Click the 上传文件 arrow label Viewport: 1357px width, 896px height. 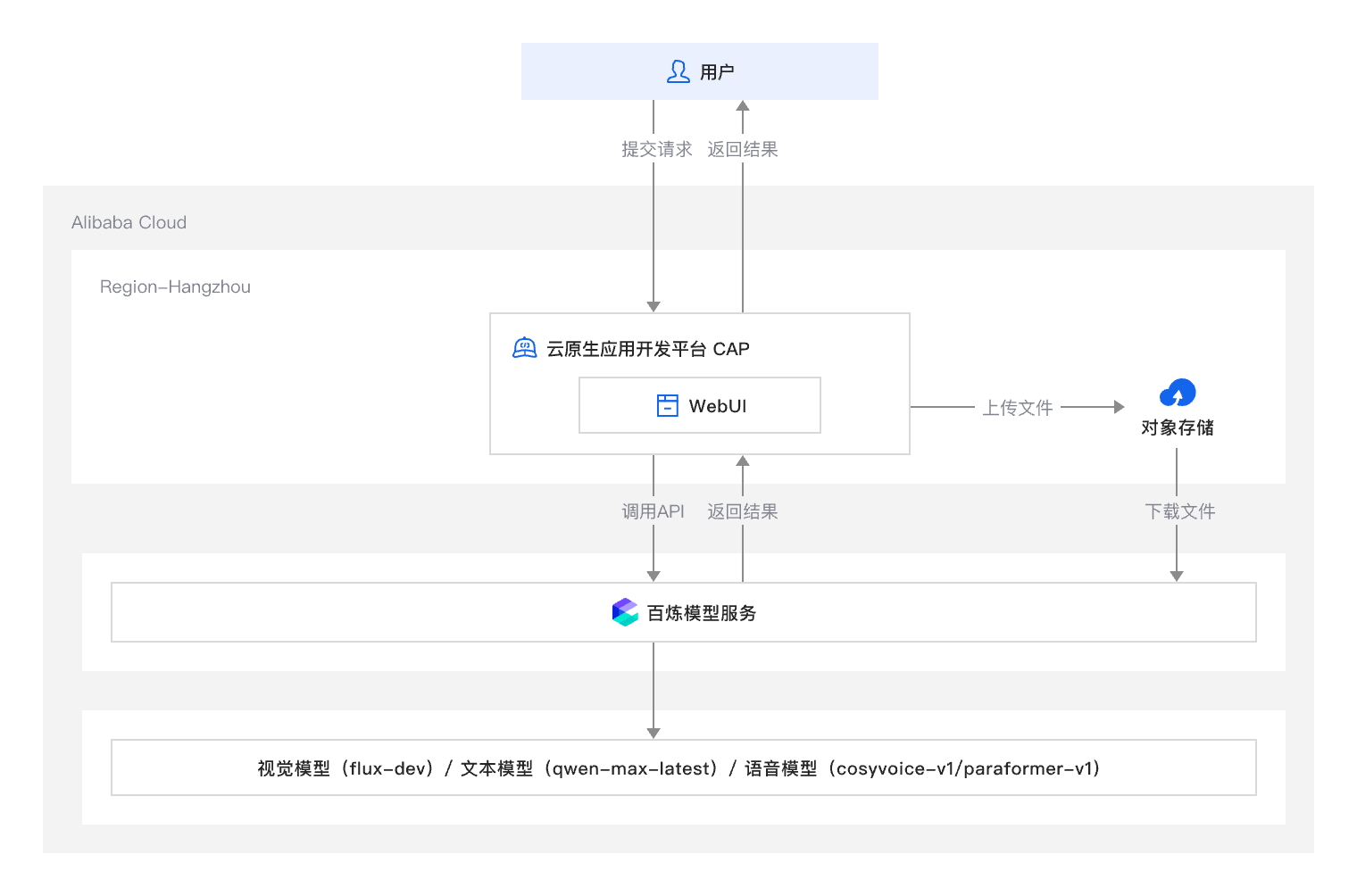coord(1018,408)
